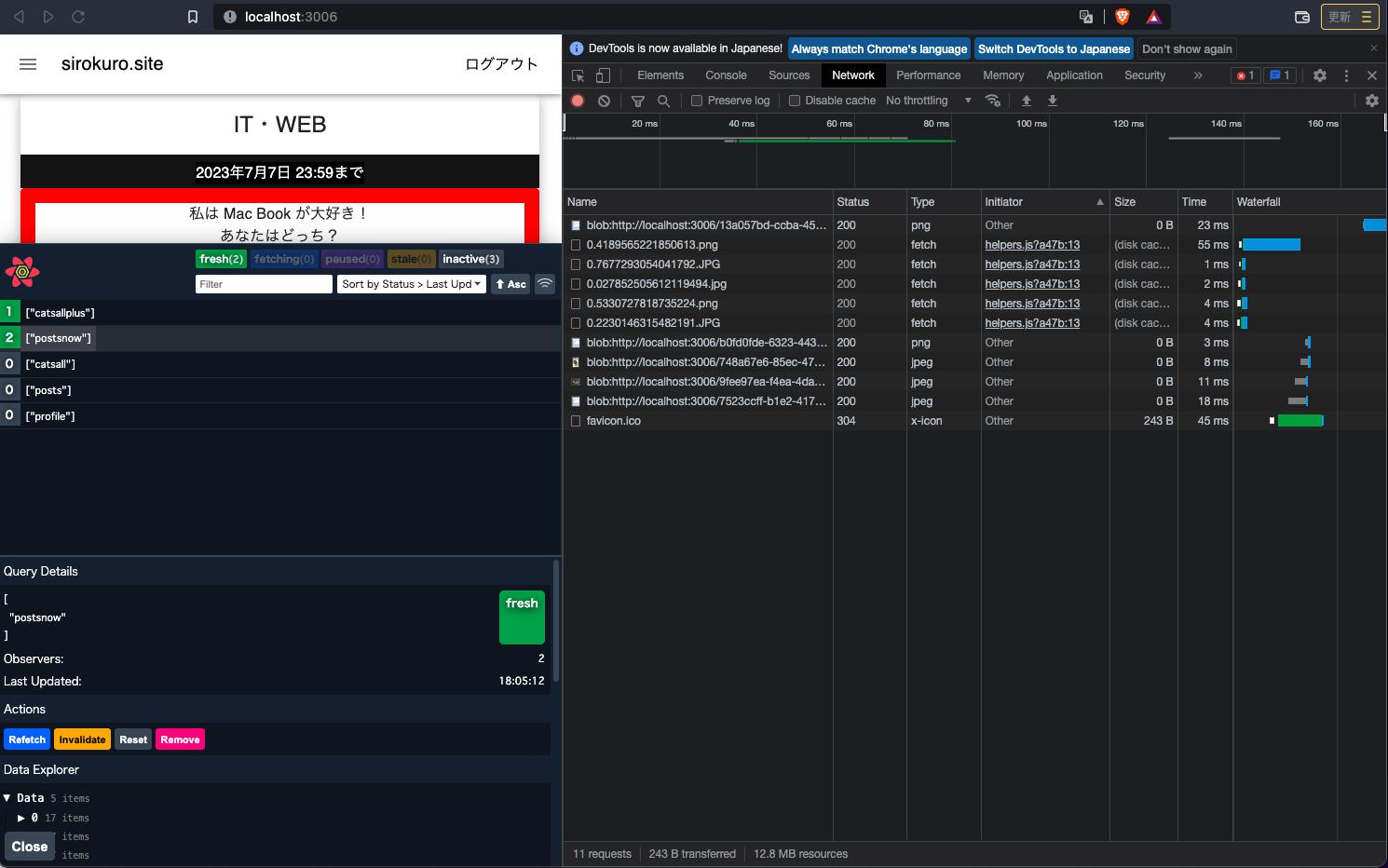Open the translate page icon in address bar
Image resolution: width=1388 pixels, height=868 pixels.
click(1086, 17)
